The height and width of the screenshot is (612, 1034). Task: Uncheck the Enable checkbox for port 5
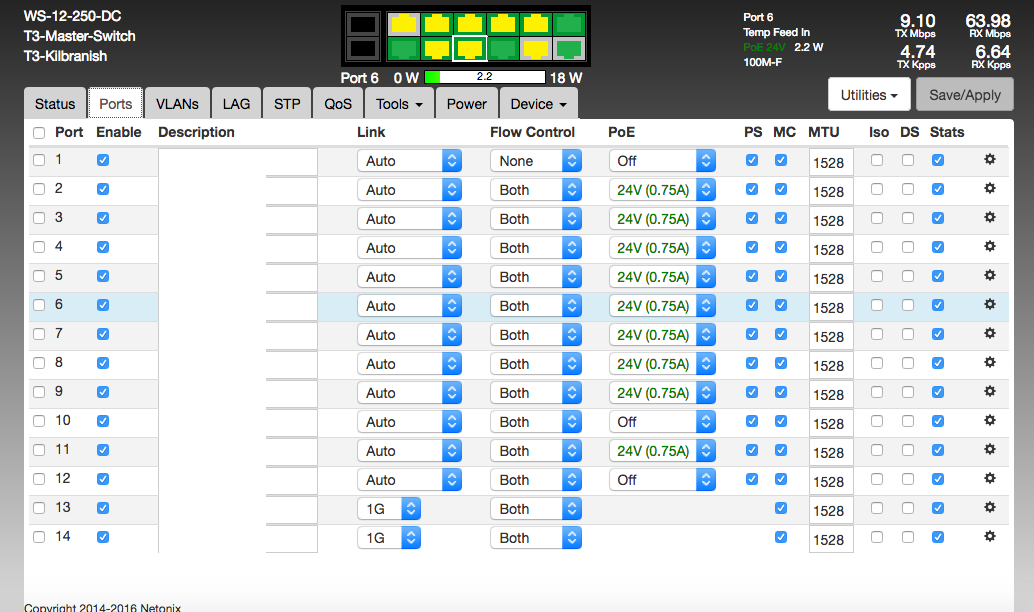pyautogui.click(x=103, y=276)
